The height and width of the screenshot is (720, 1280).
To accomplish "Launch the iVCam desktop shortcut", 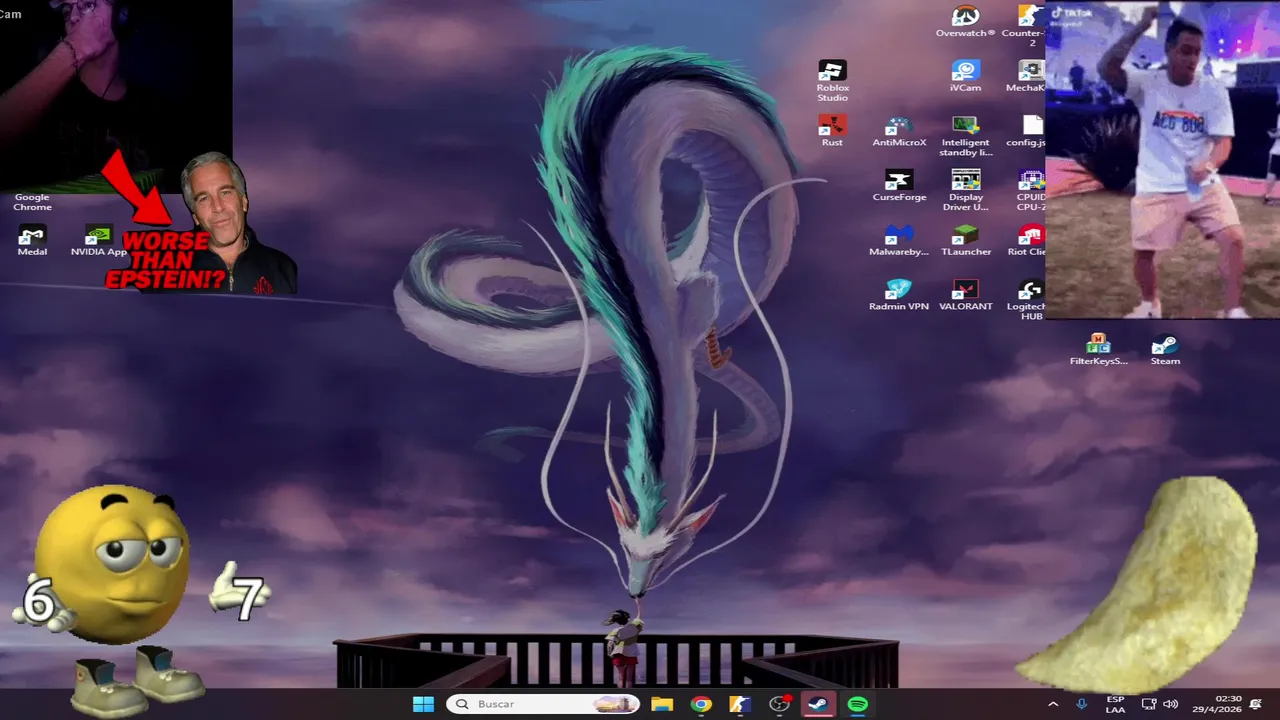I will click(965, 76).
